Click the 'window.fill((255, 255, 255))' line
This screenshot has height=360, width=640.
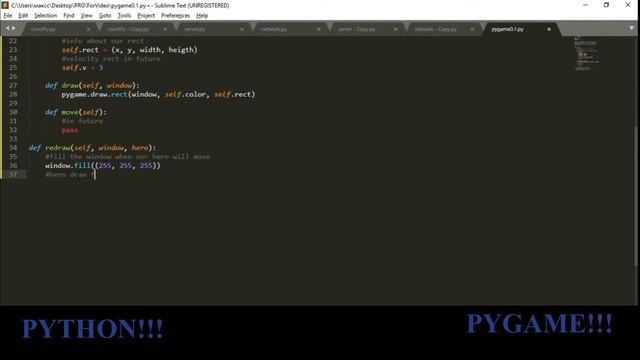coord(103,166)
